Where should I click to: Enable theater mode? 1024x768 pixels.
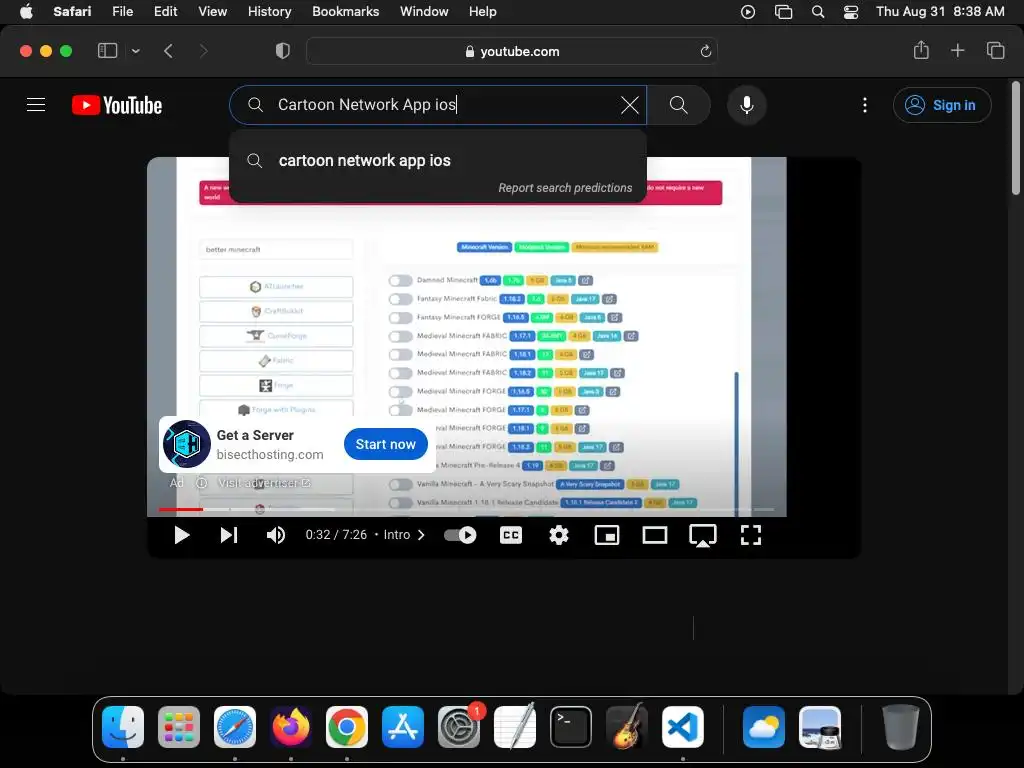tap(654, 536)
